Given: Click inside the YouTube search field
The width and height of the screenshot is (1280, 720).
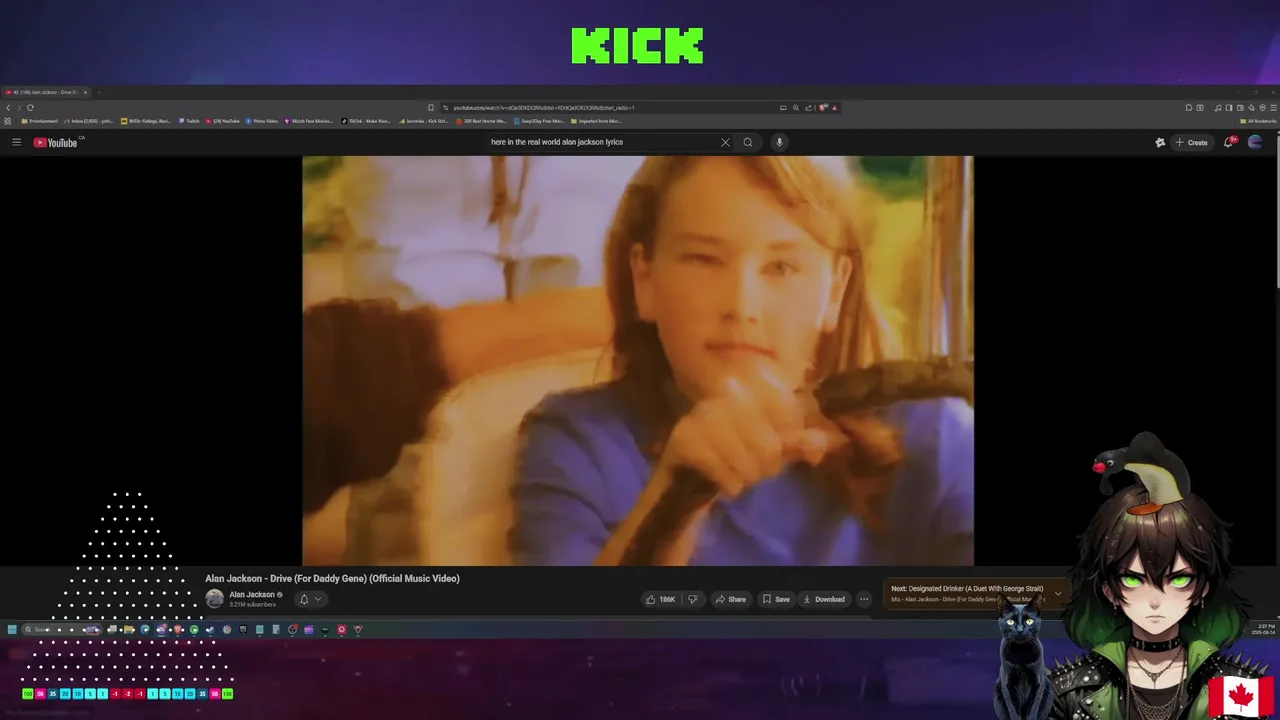Looking at the screenshot, I should point(603,142).
